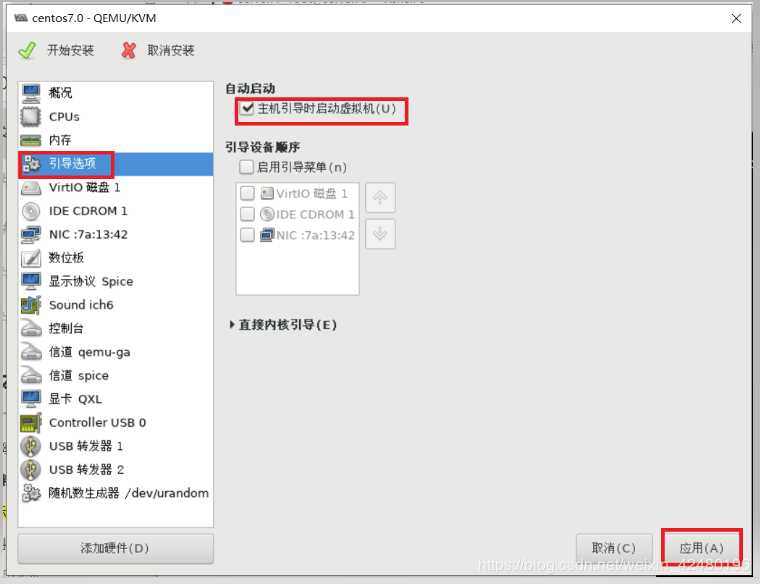The image size is (760, 584).
Task: Select the Sound ich6 sound card icon
Action: 31,305
